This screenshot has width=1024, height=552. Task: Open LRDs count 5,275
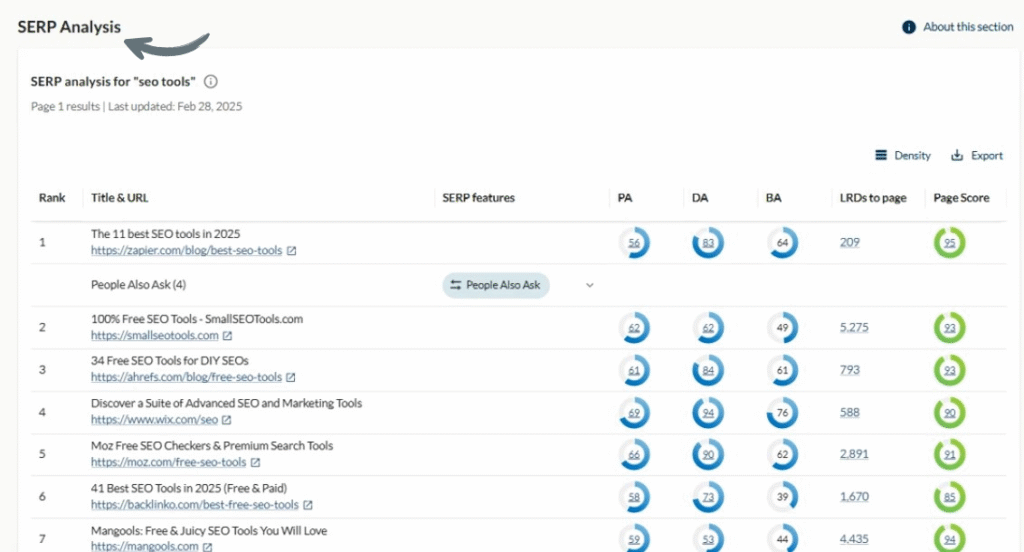pos(854,327)
